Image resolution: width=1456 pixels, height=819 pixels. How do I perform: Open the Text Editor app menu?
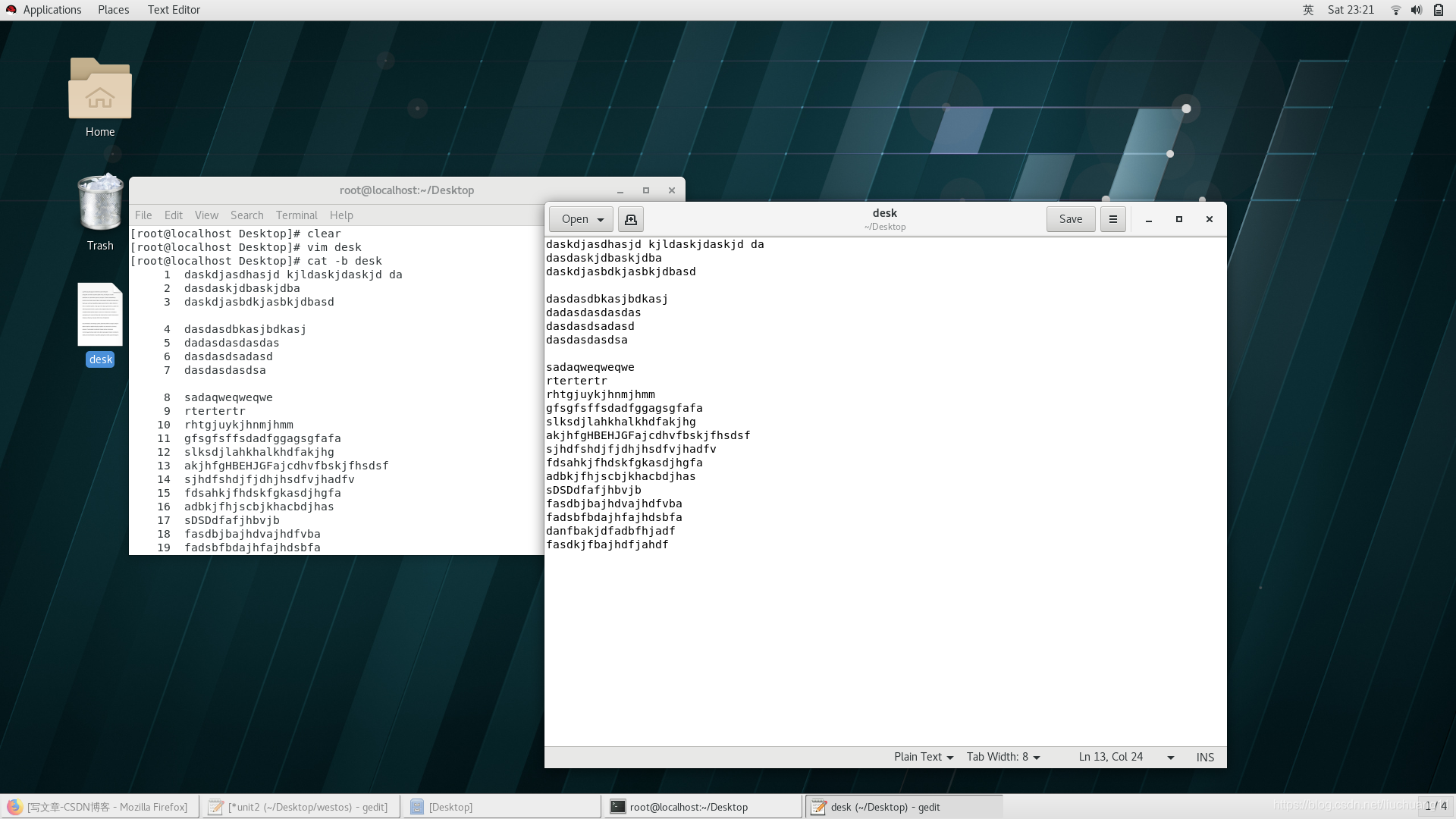(x=174, y=10)
